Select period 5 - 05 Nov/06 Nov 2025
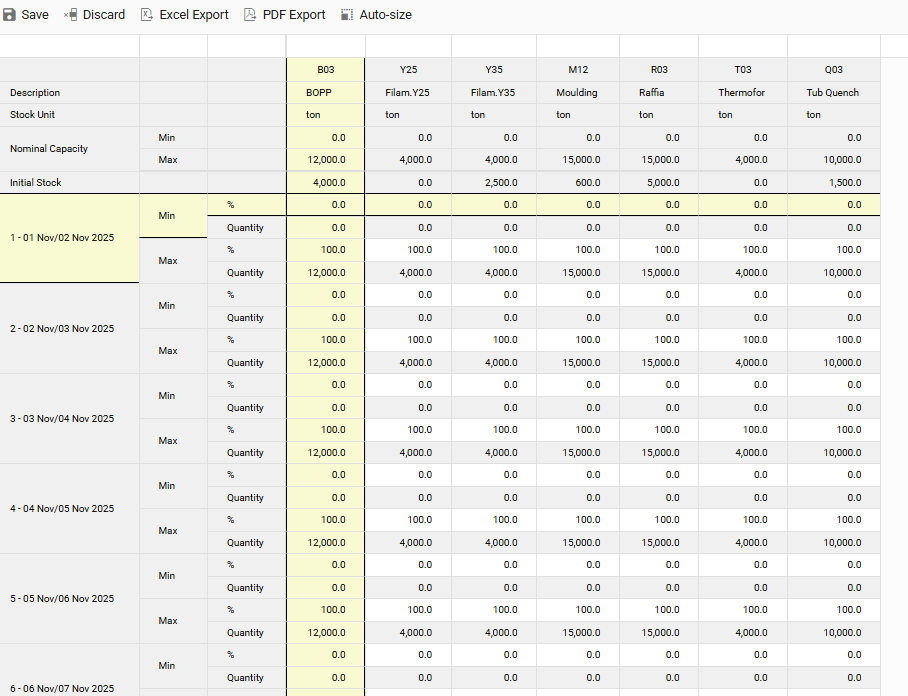 (x=69, y=599)
